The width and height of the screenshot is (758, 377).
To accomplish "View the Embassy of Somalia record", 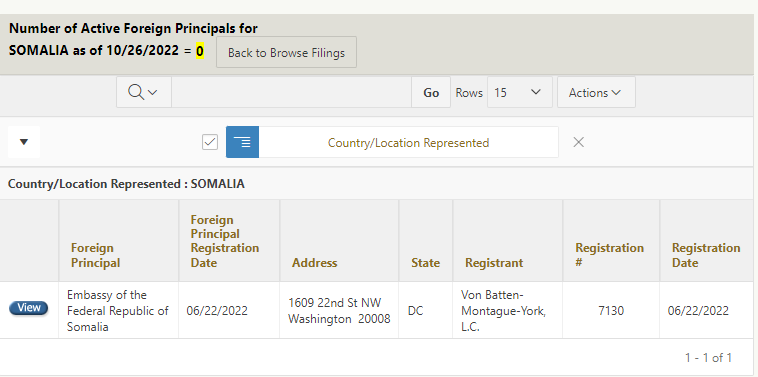I will [29, 308].
